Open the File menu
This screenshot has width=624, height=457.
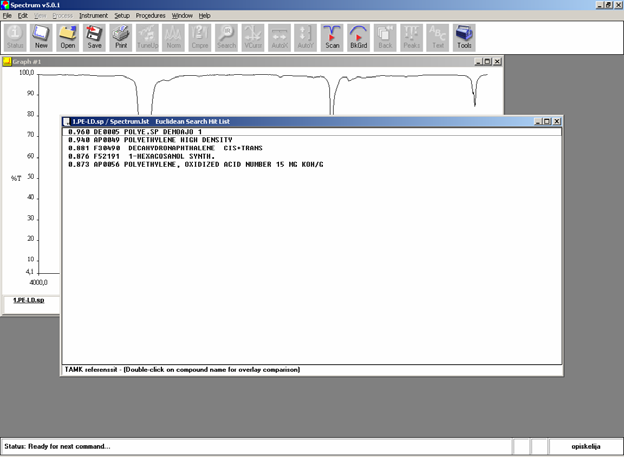point(7,16)
